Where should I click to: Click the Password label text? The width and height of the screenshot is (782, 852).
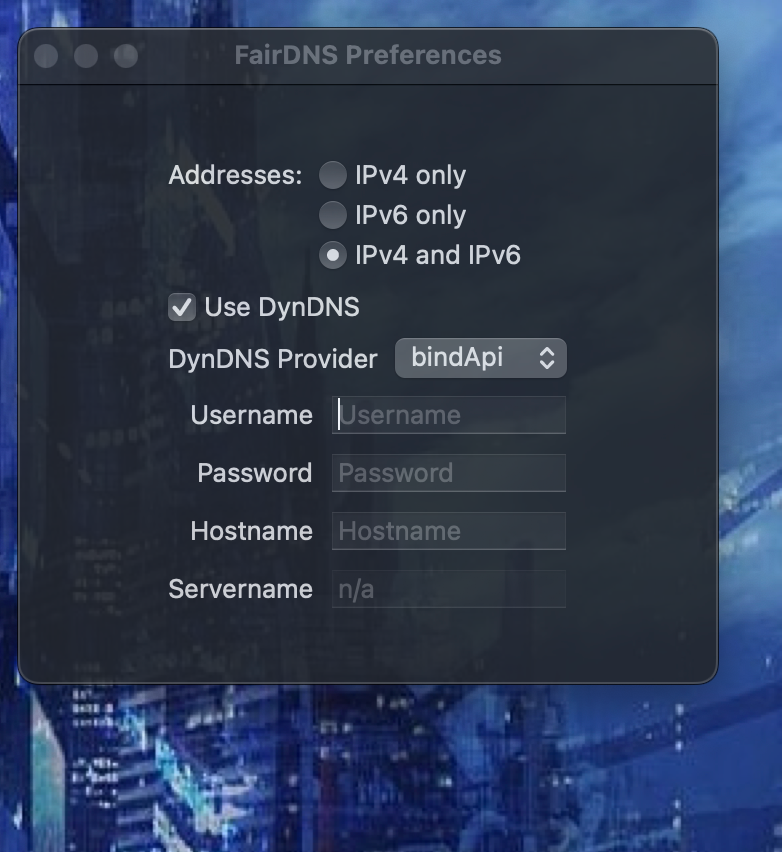[x=254, y=473]
